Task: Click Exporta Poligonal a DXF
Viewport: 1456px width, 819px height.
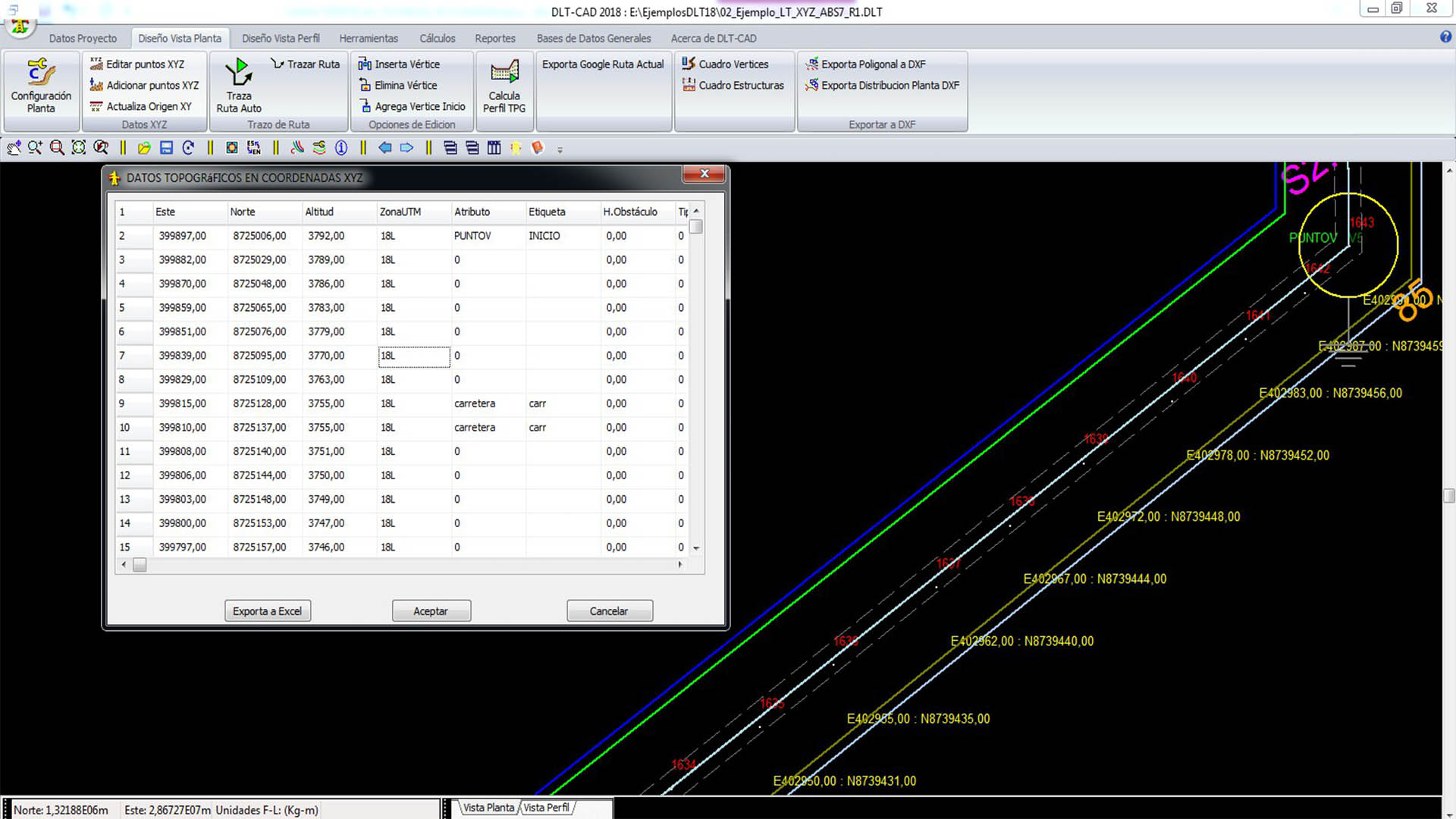Action: click(872, 64)
